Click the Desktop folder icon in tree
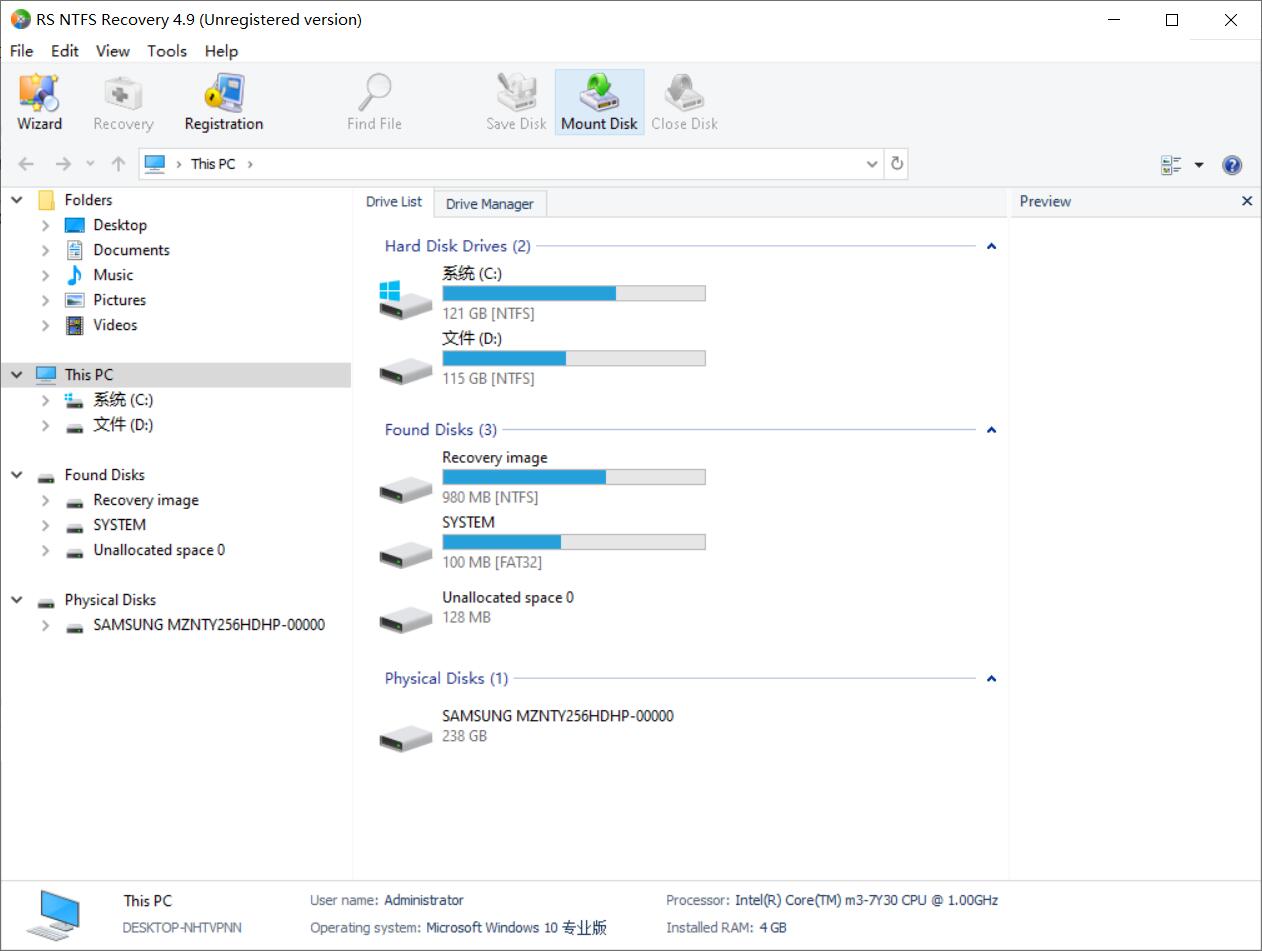Viewport: 1262px width, 951px height. [75, 225]
